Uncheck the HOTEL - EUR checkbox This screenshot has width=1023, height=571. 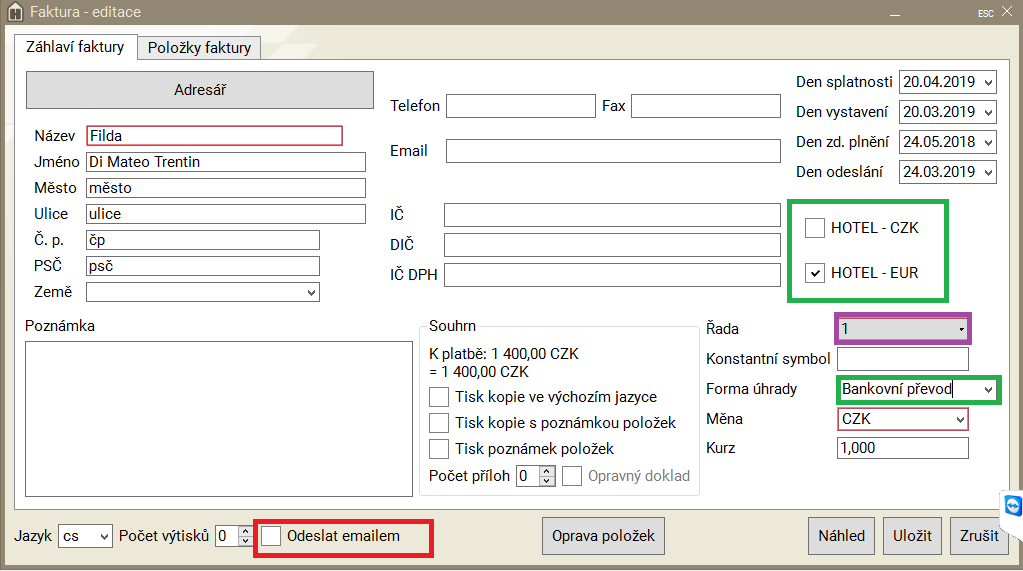point(815,273)
